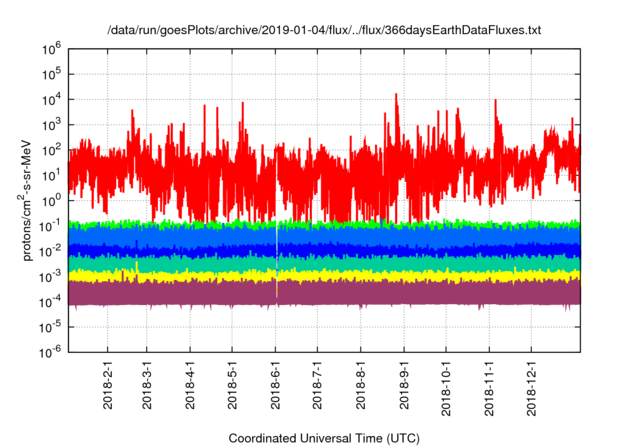Click the 2018-3-1 date tick label

(x=147, y=385)
